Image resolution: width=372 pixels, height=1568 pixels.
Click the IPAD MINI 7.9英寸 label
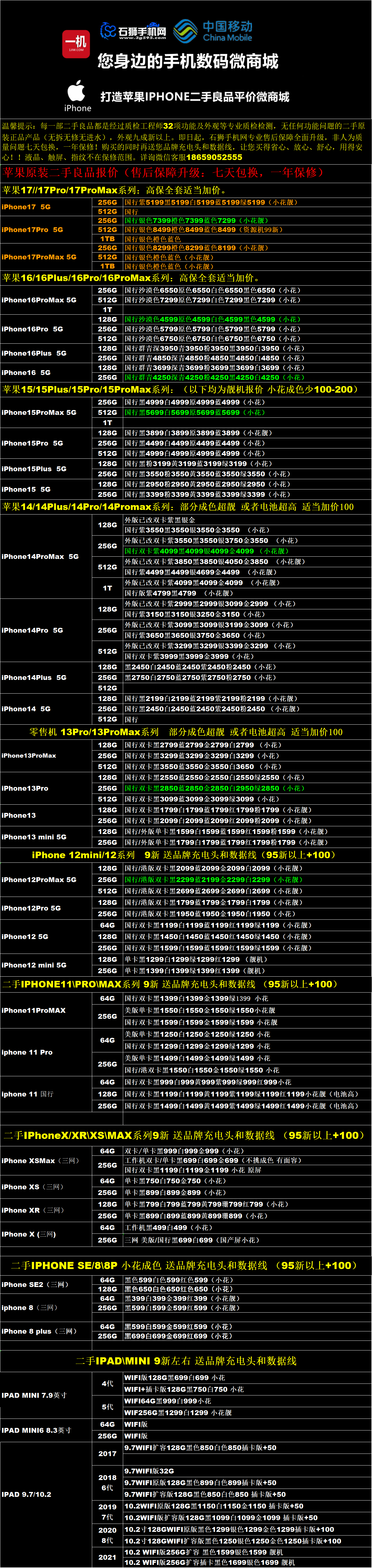(34, 1395)
